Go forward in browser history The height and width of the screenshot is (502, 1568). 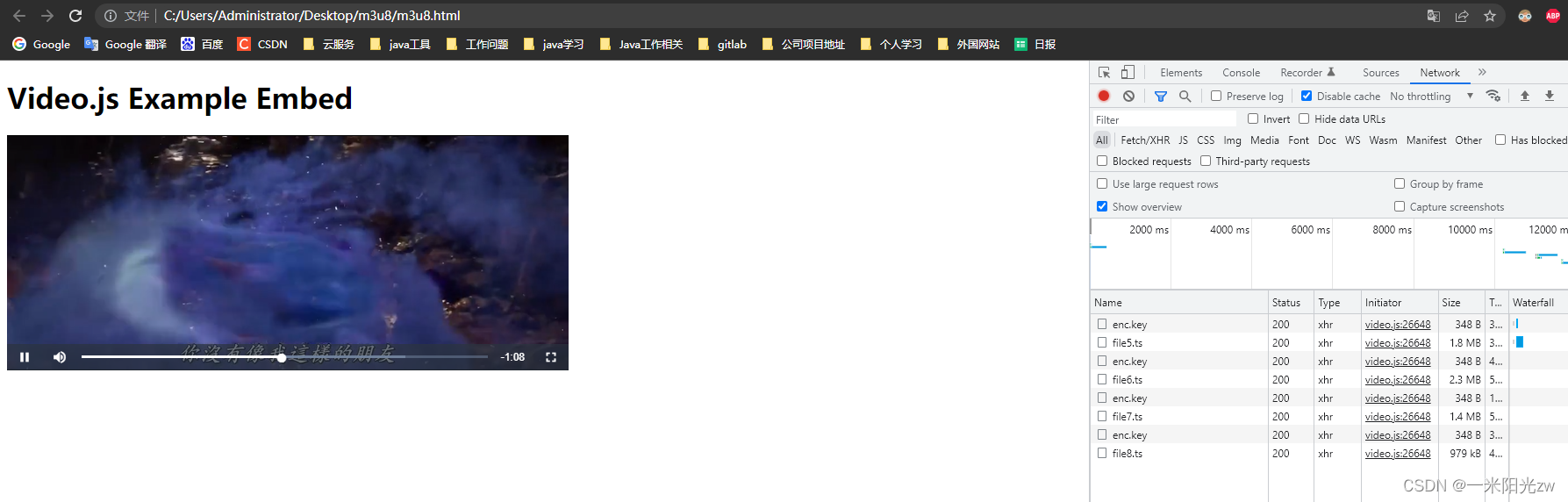coord(47,16)
